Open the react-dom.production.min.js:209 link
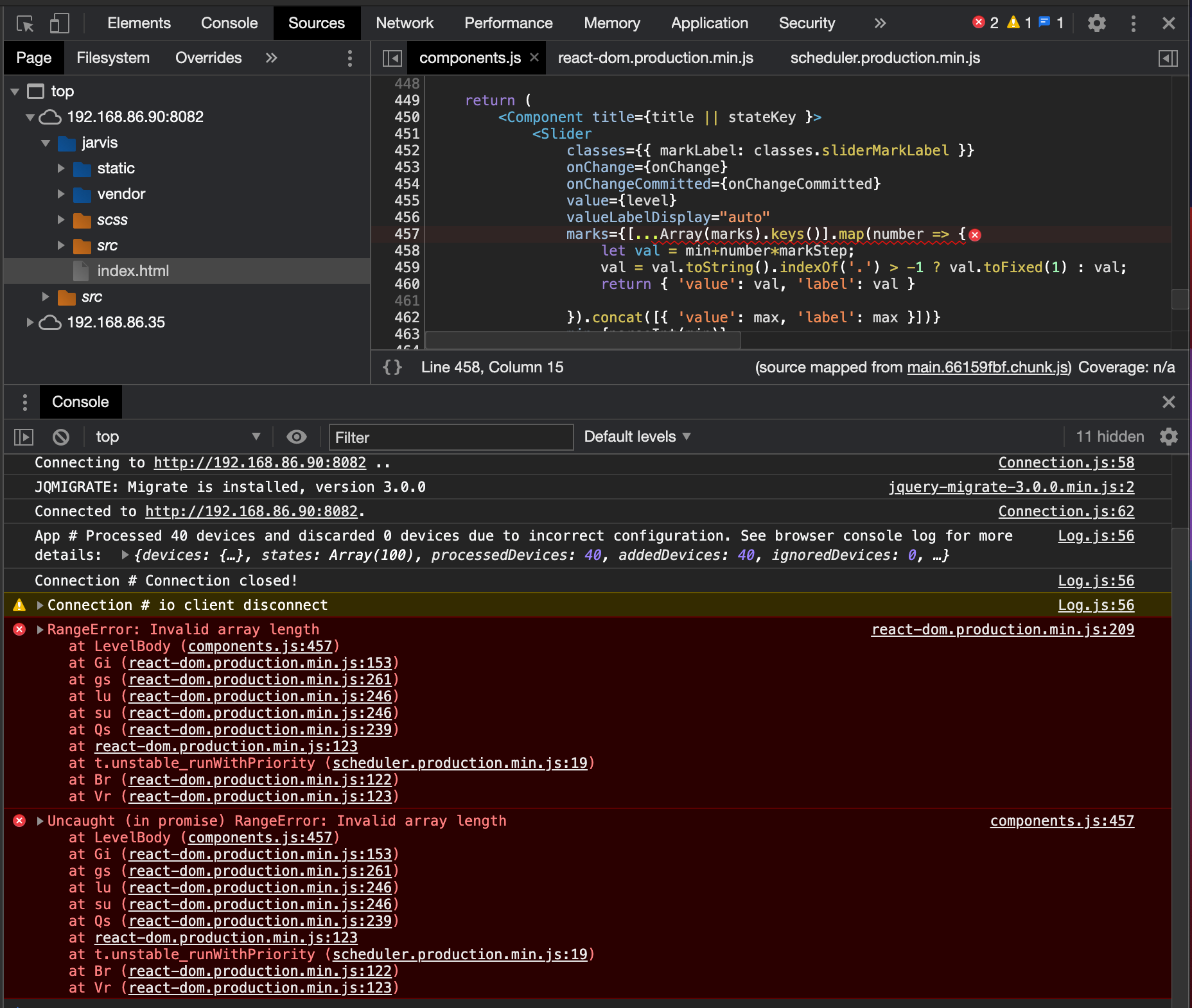This screenshot has width=1192, height=1008. click(1003, 629)
